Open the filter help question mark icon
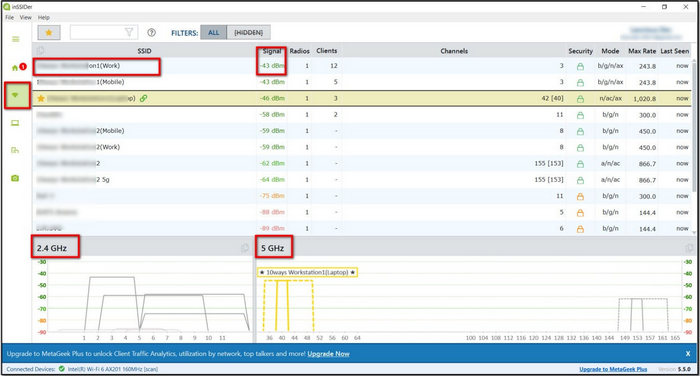The image size is (700, 376). click(x=152, y=32)
